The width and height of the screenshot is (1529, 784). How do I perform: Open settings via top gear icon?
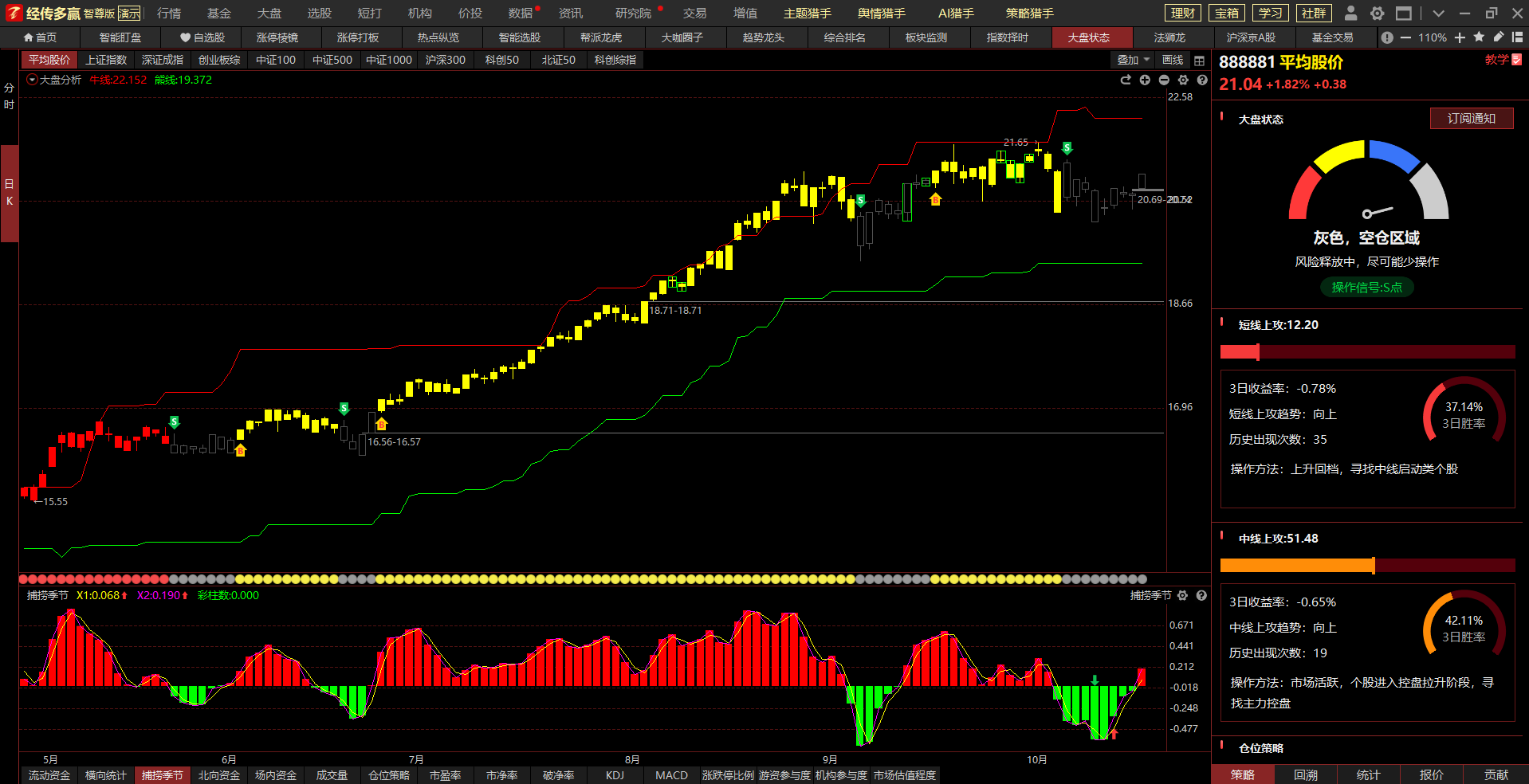click(x=1377, y=14)
